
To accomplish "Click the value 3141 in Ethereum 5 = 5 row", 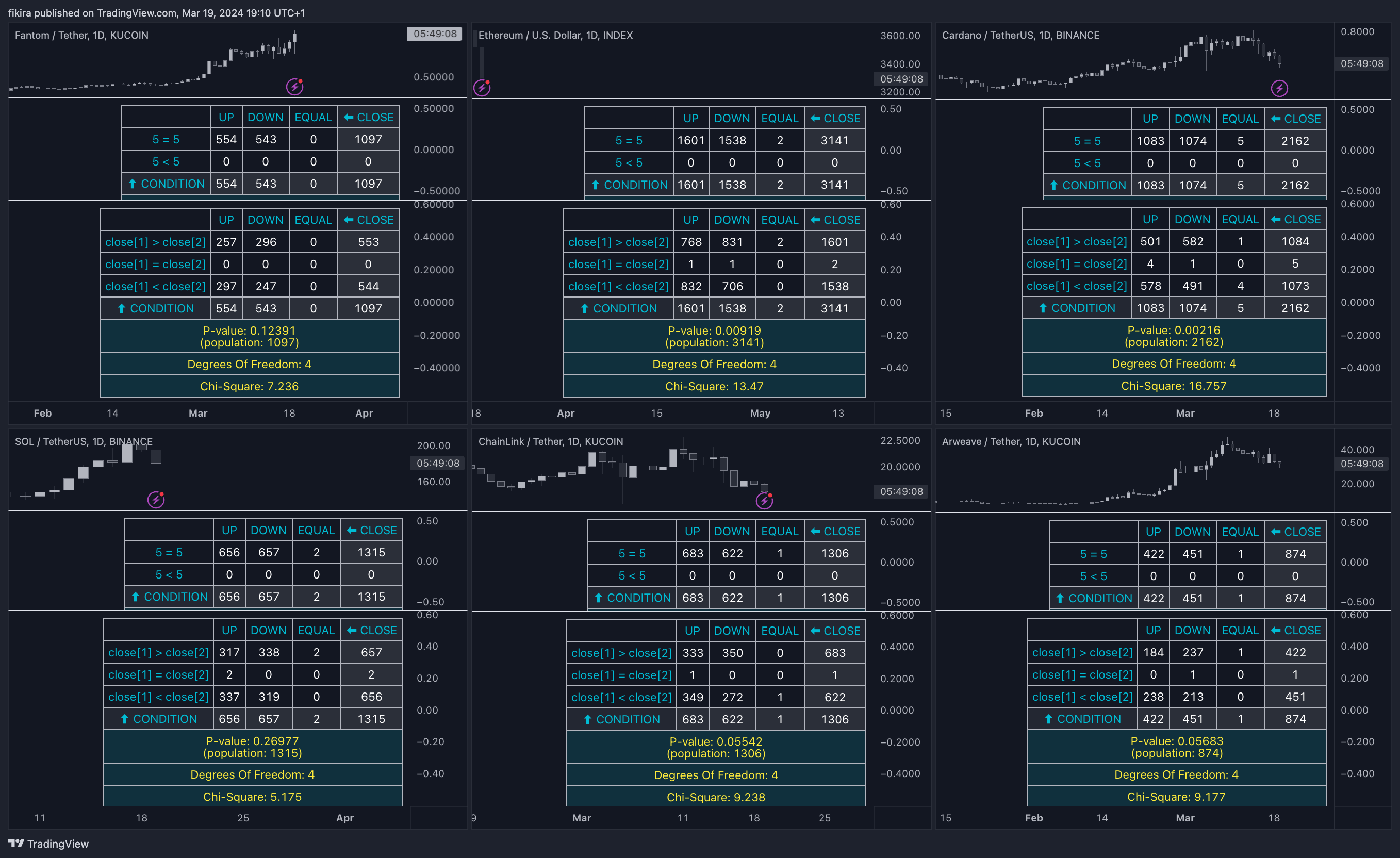I will pos(835,140).
